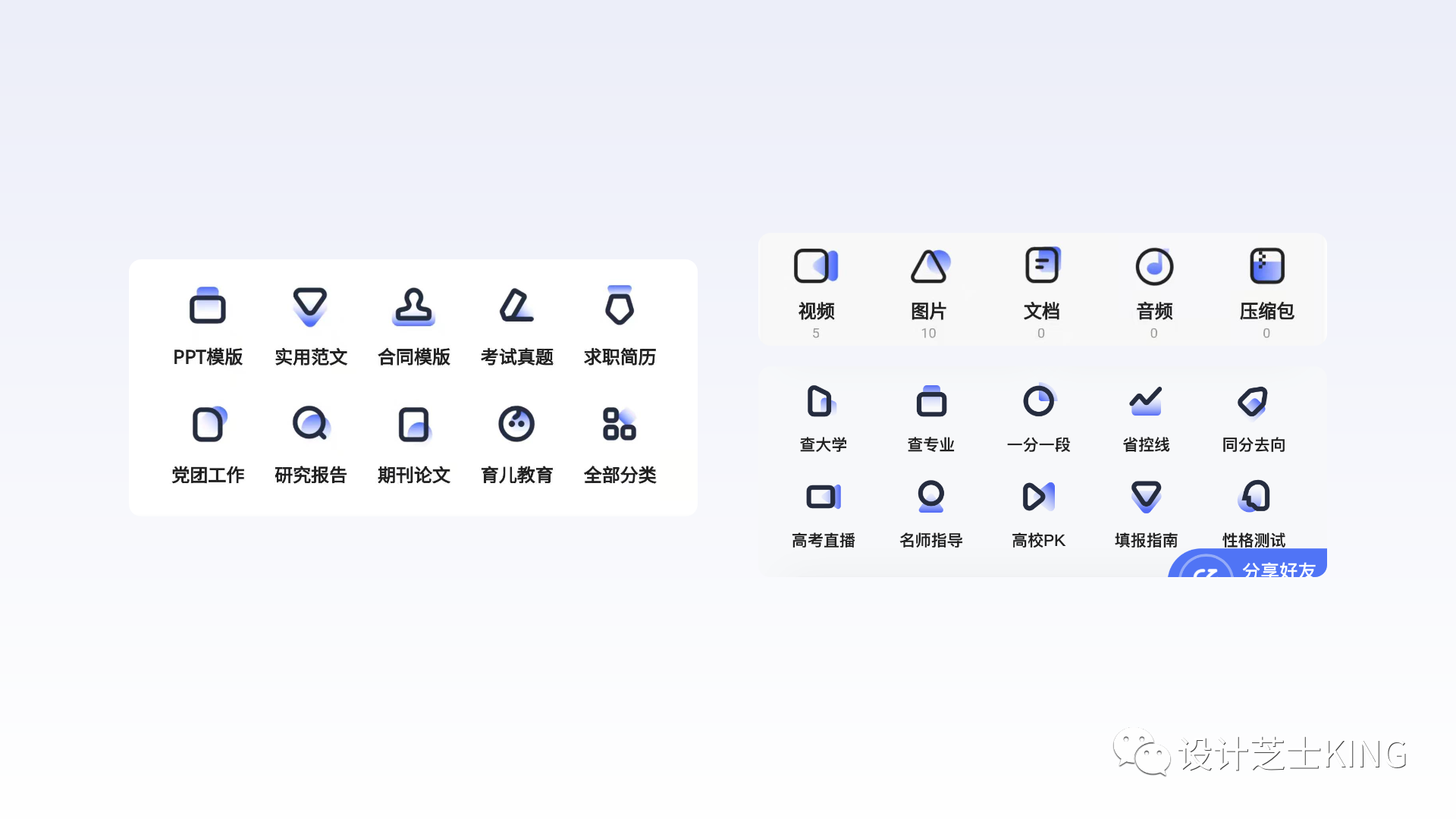This screenshot has width=1456, height=819.
Task: Open the PPT模版 category icon
Action: (x=208, y=306)
